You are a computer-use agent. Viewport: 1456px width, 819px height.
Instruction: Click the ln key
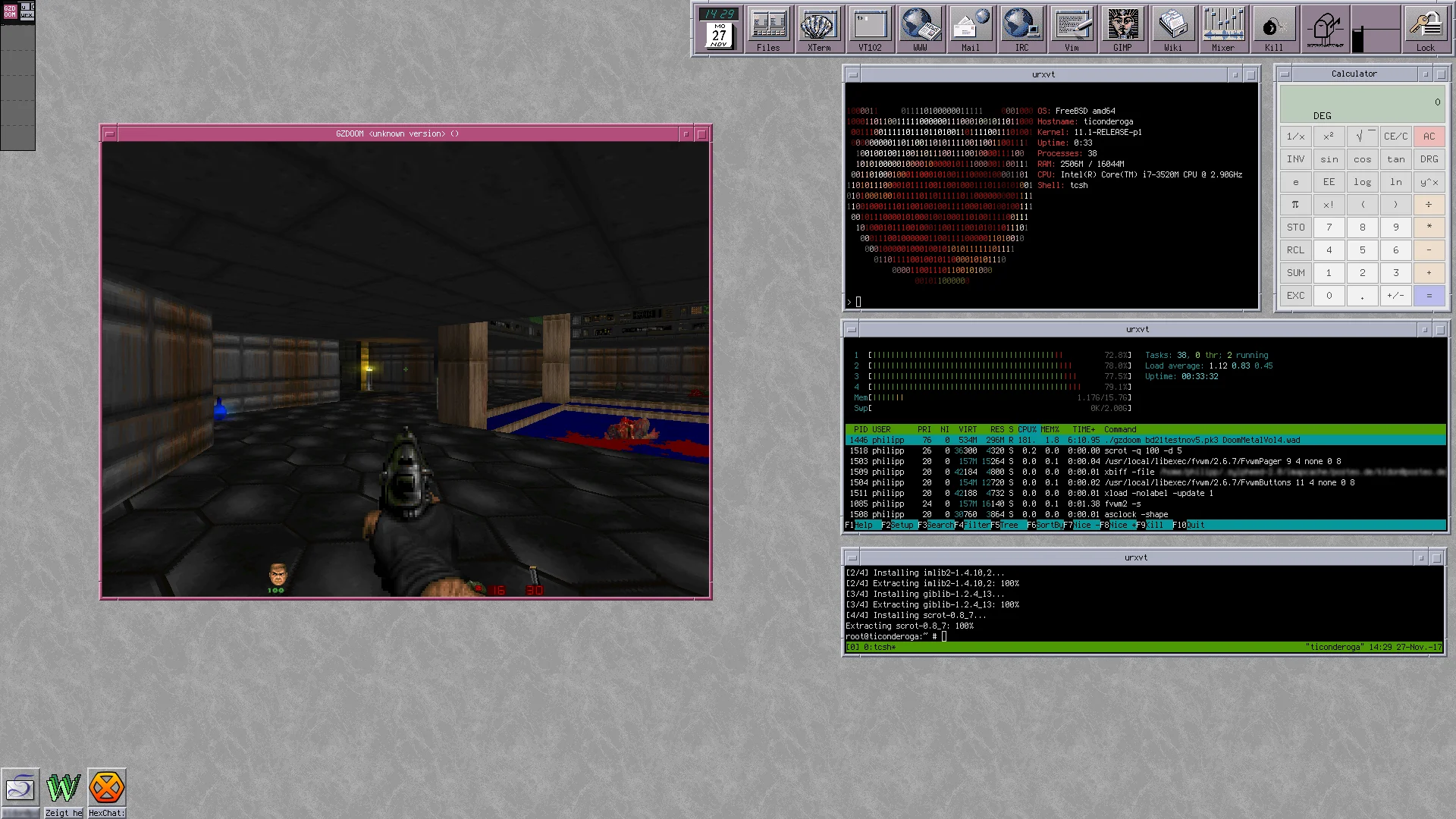coord(1395,182)
